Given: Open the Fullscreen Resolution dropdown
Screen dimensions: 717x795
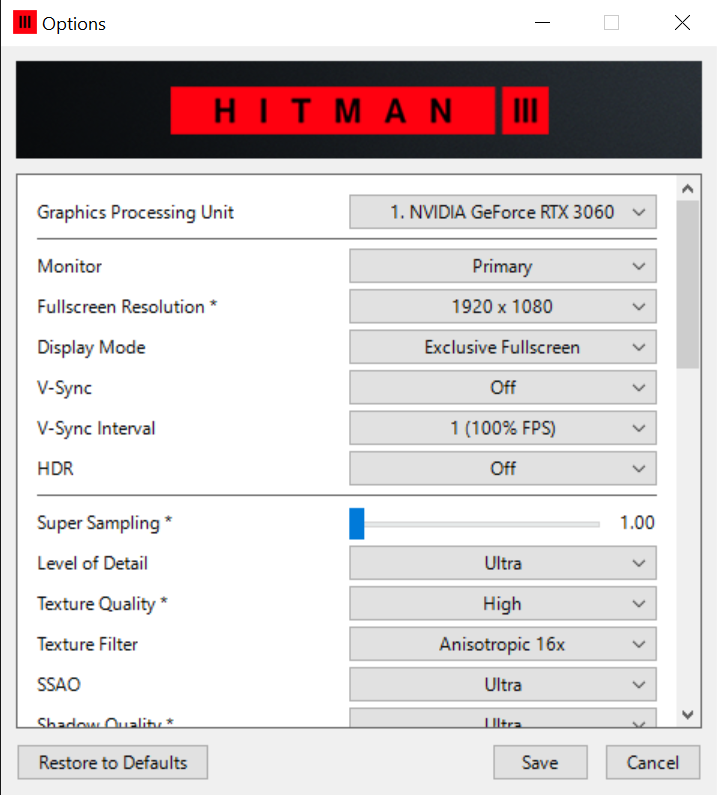Looking at the screenshot, I should (502, 307).
